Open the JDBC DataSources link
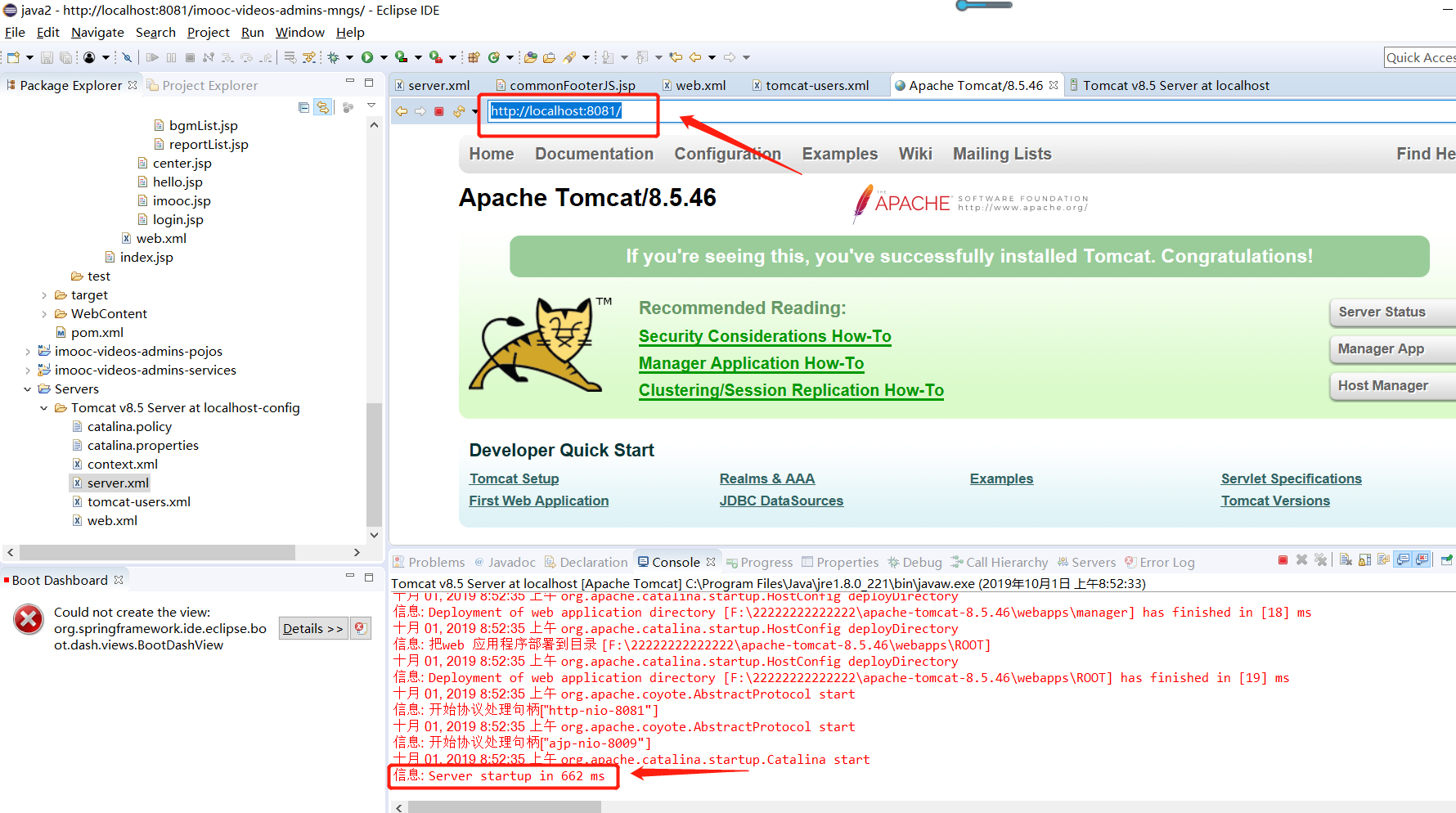Viewport: 1456px width, 813px height. click(x=781, y=501)
